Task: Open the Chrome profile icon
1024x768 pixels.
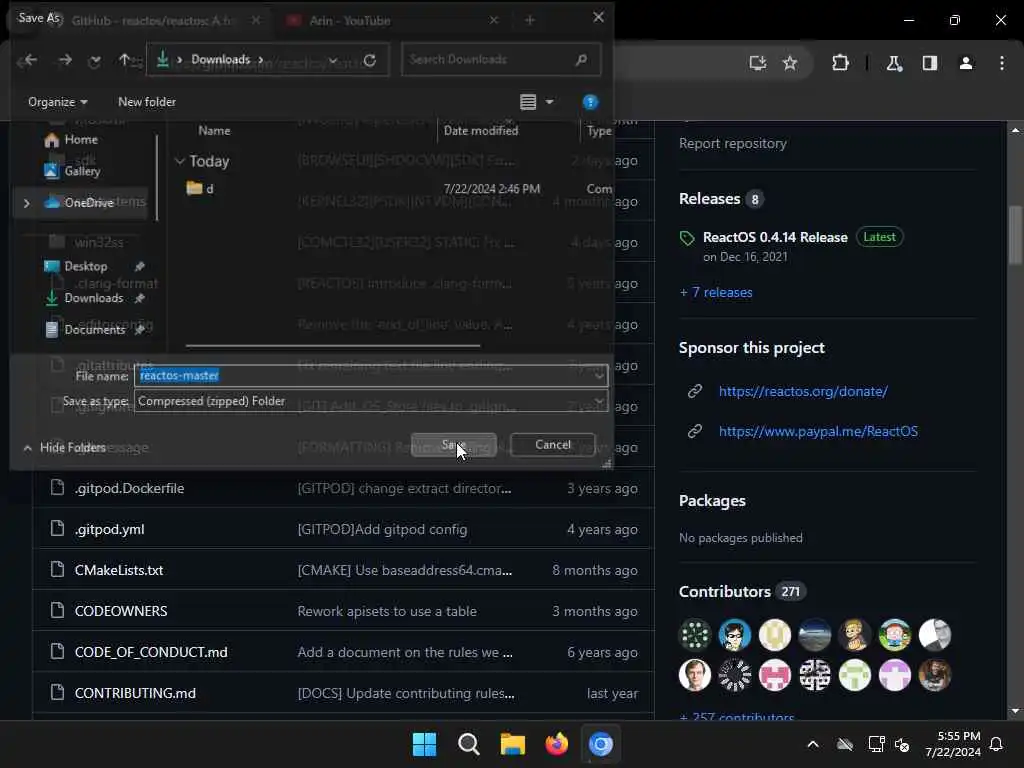Action: tap(966, 63)
